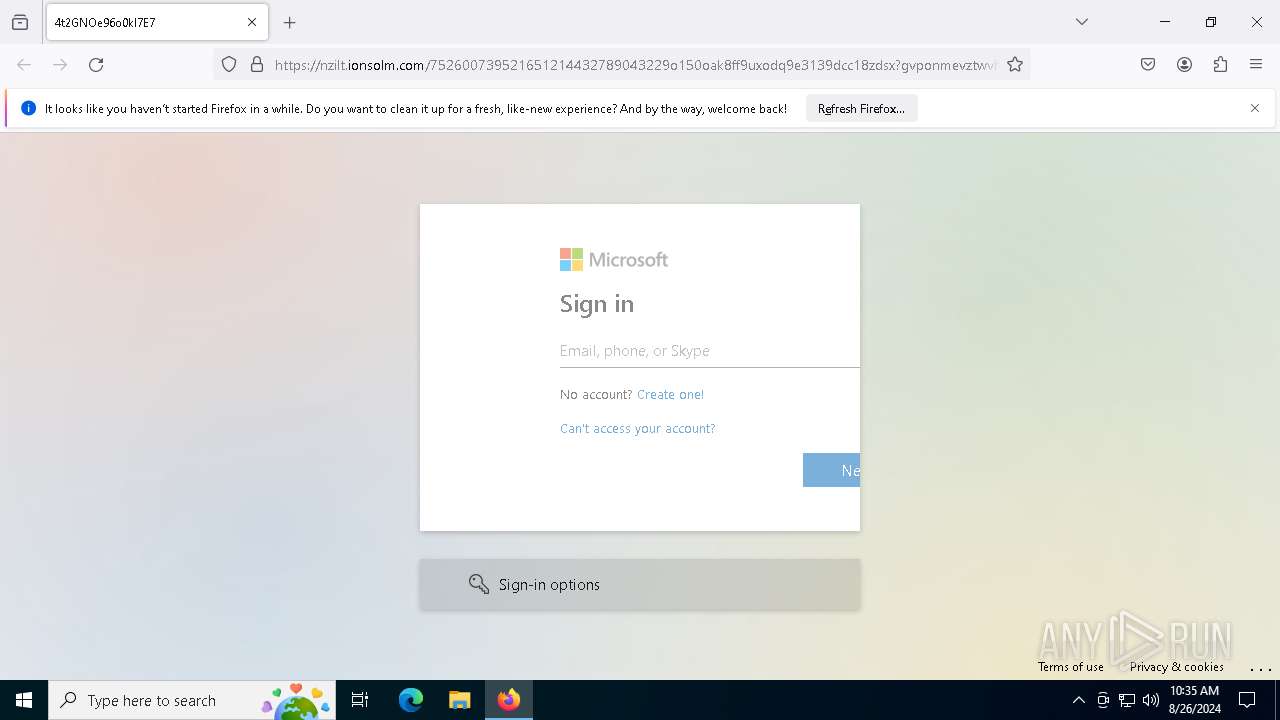Open Firefox application hamburger menu
This screenshot has width=1280, height=720.
(x=1256, y=65)
